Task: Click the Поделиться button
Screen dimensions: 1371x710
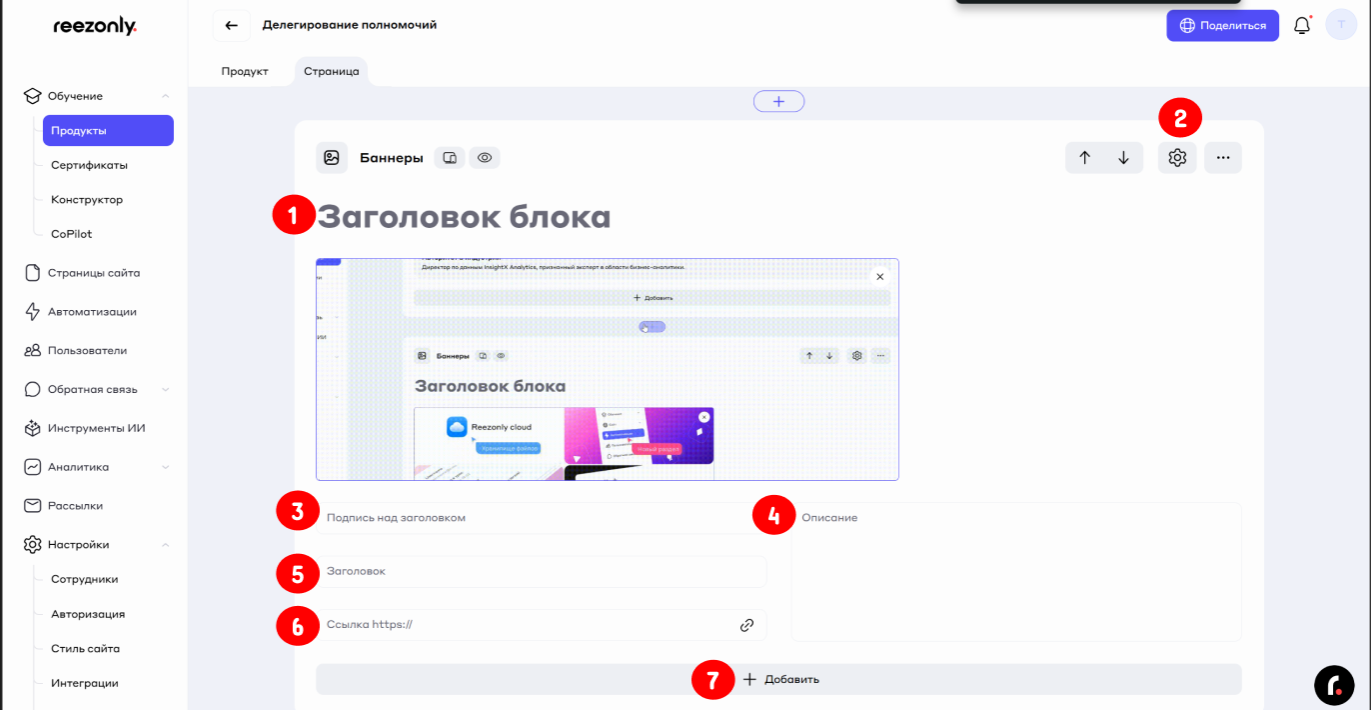Action: pos(1222,26)
